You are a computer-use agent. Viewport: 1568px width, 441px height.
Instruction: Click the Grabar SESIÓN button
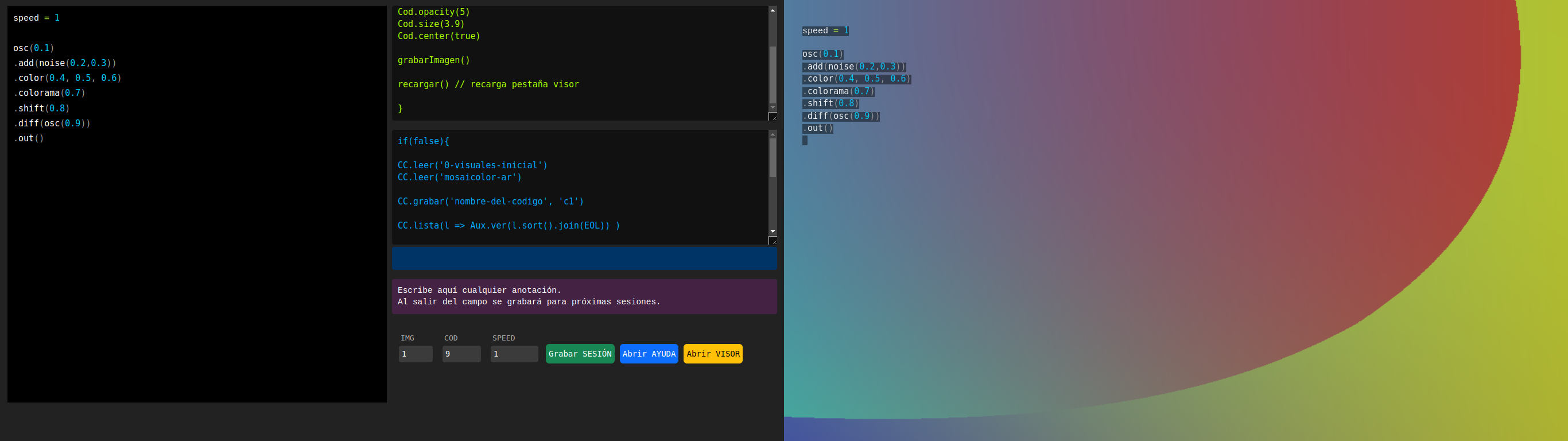pyautogui.click(x=580, y=354)
